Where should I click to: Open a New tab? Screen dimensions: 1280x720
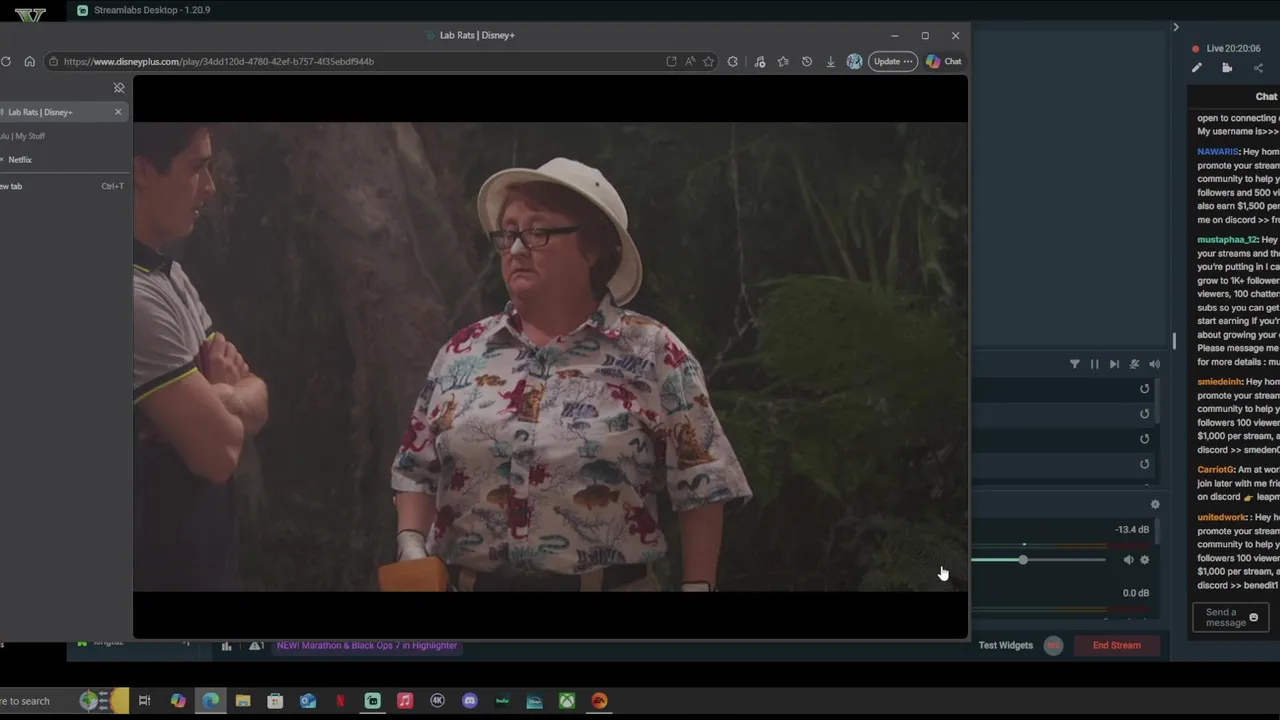coord(62,186)
